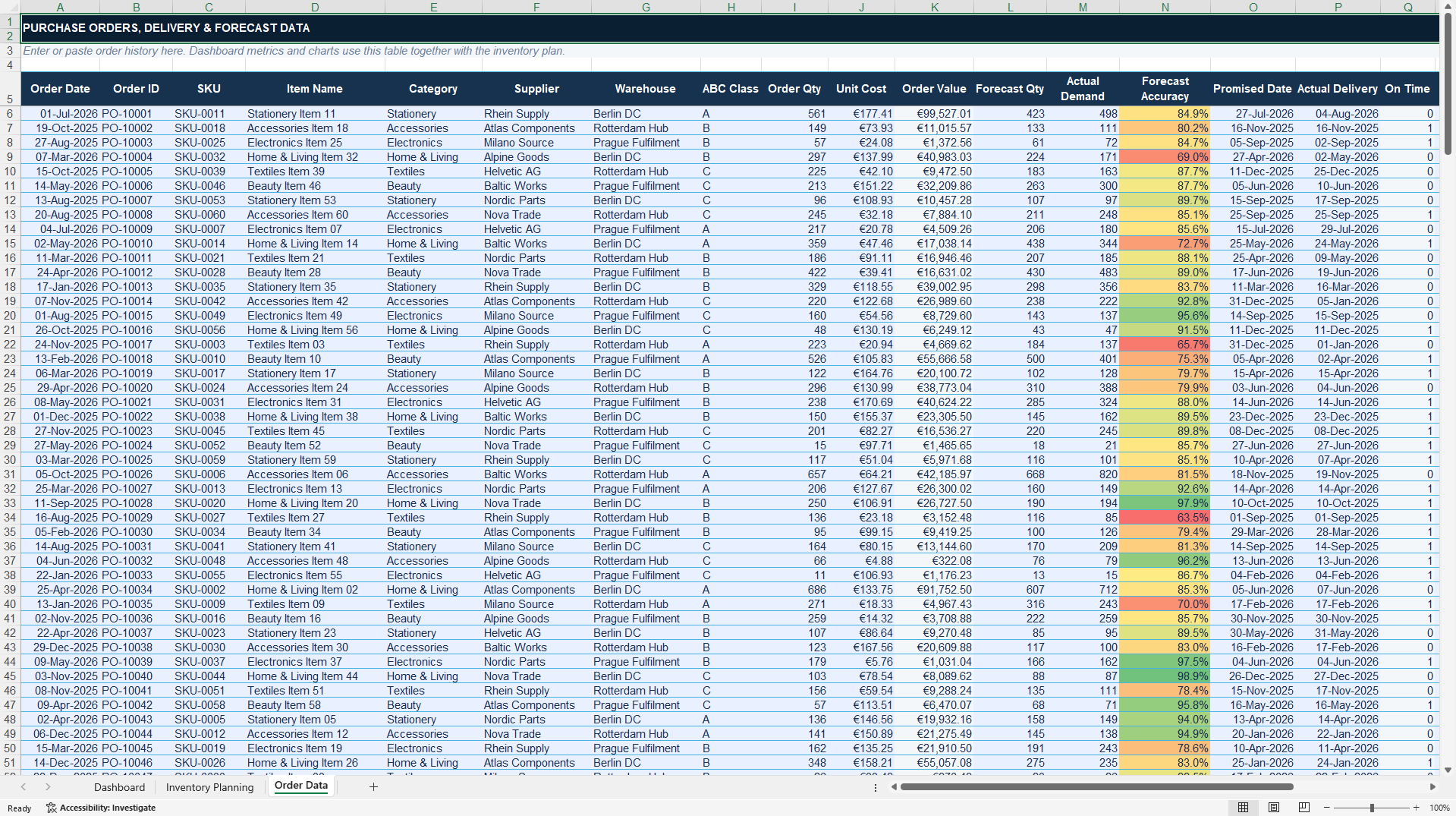The width and height of the screenshot is (1456, 816).
Task: Select the forecast accuracy cell 98.9%
Action: (1165, 676)
